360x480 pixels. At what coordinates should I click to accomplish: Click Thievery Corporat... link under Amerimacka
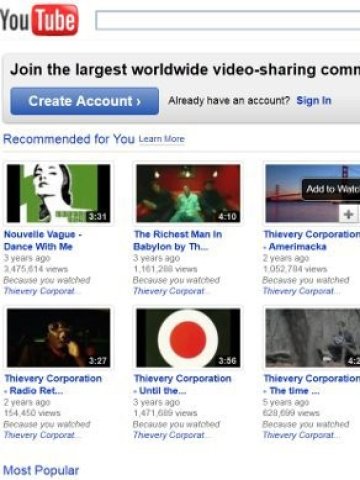click(x=301, y=291)
